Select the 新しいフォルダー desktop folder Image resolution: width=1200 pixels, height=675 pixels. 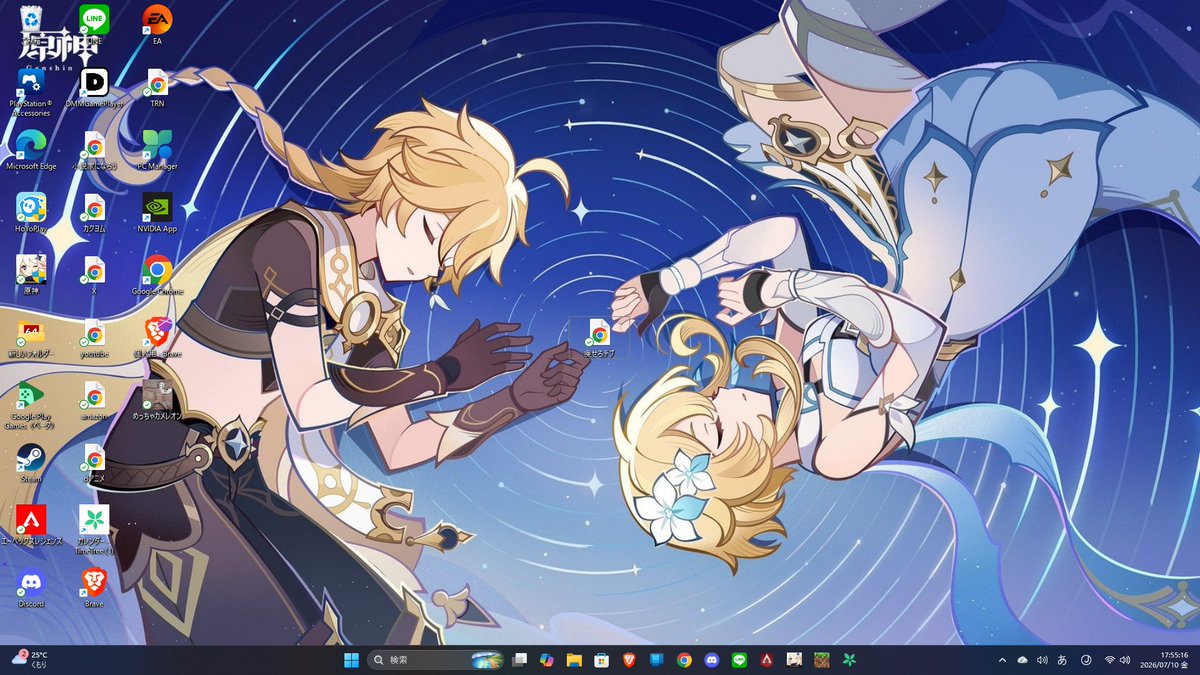[31, 338]
